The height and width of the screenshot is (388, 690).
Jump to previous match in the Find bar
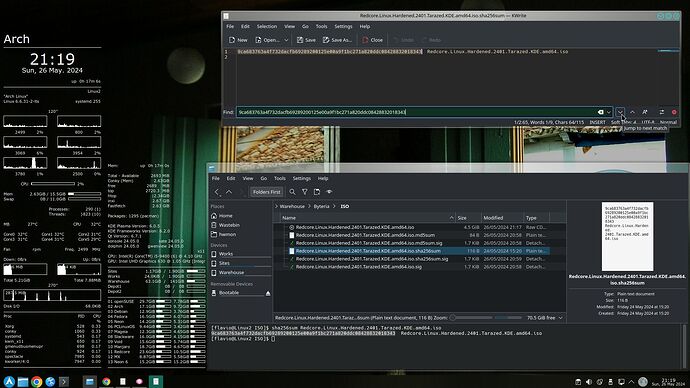tap(632, 112)
